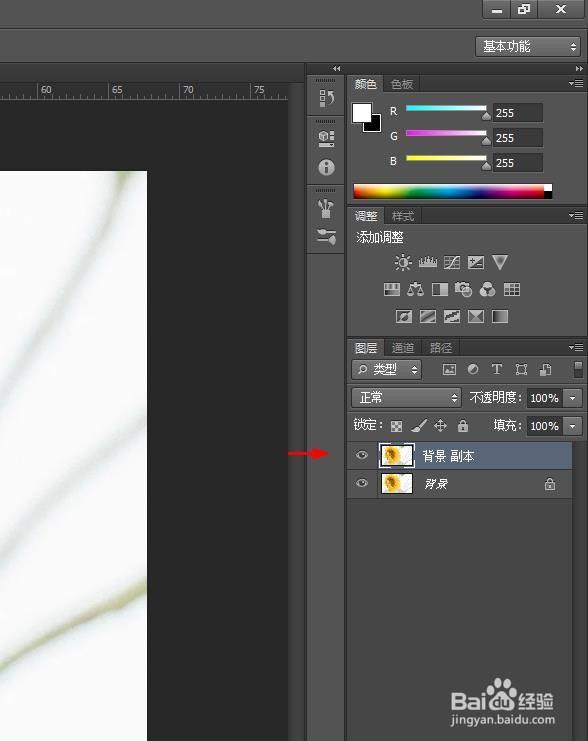Click the padlock on 背景 layer
Viewport: 588px width, 741px height.
(550, 484)
